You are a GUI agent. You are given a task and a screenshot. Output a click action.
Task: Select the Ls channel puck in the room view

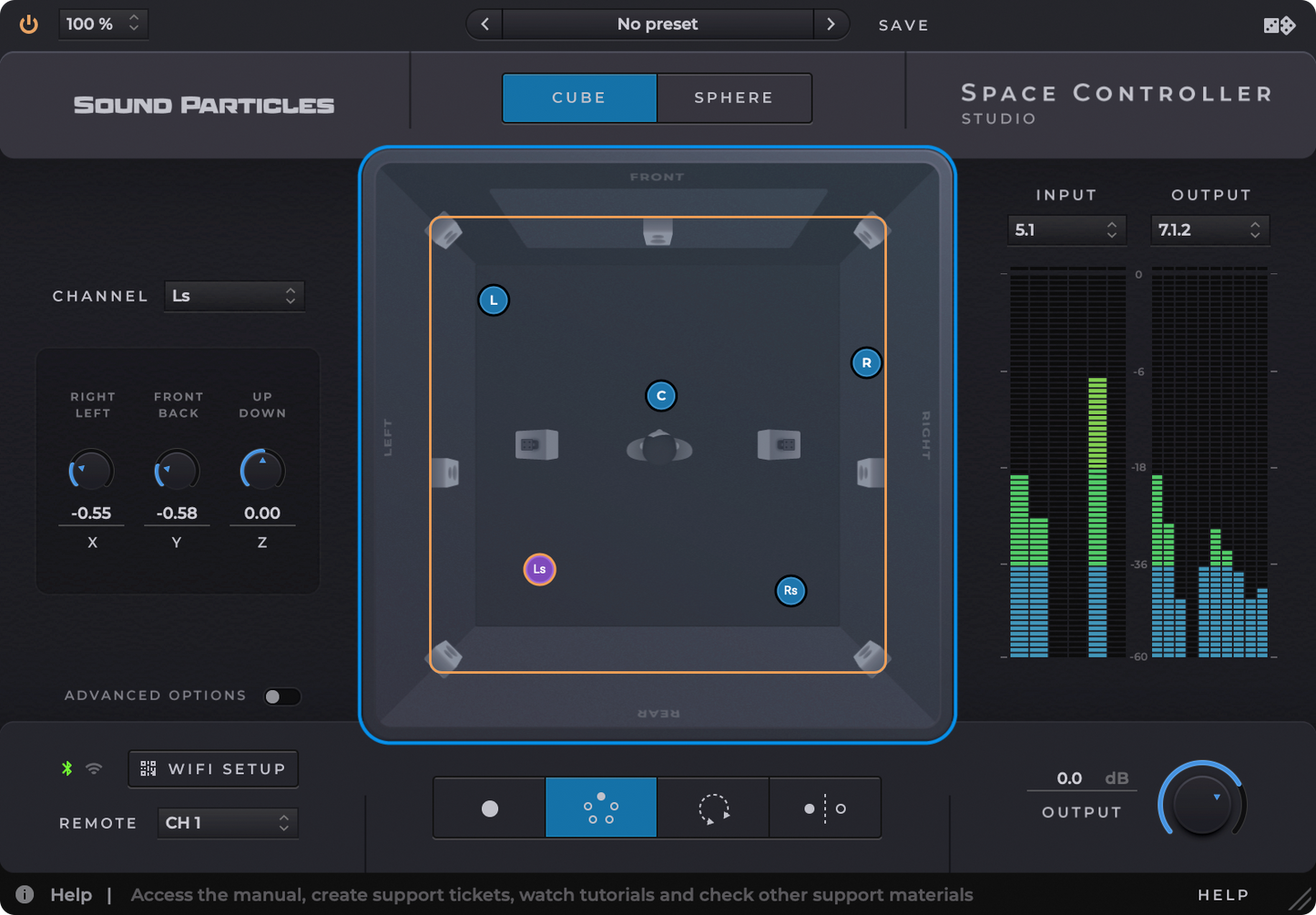[539, 569]
